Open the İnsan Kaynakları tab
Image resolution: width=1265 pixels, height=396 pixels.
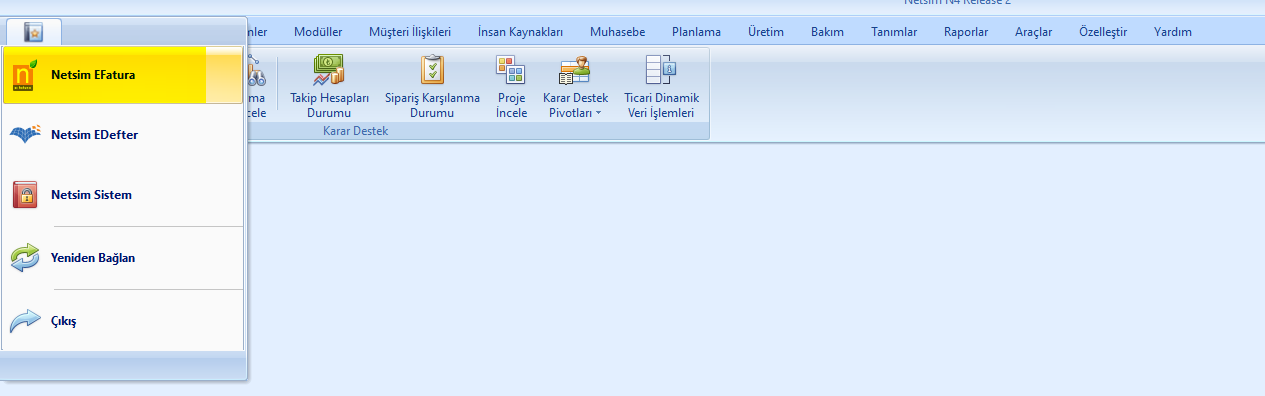521,32
